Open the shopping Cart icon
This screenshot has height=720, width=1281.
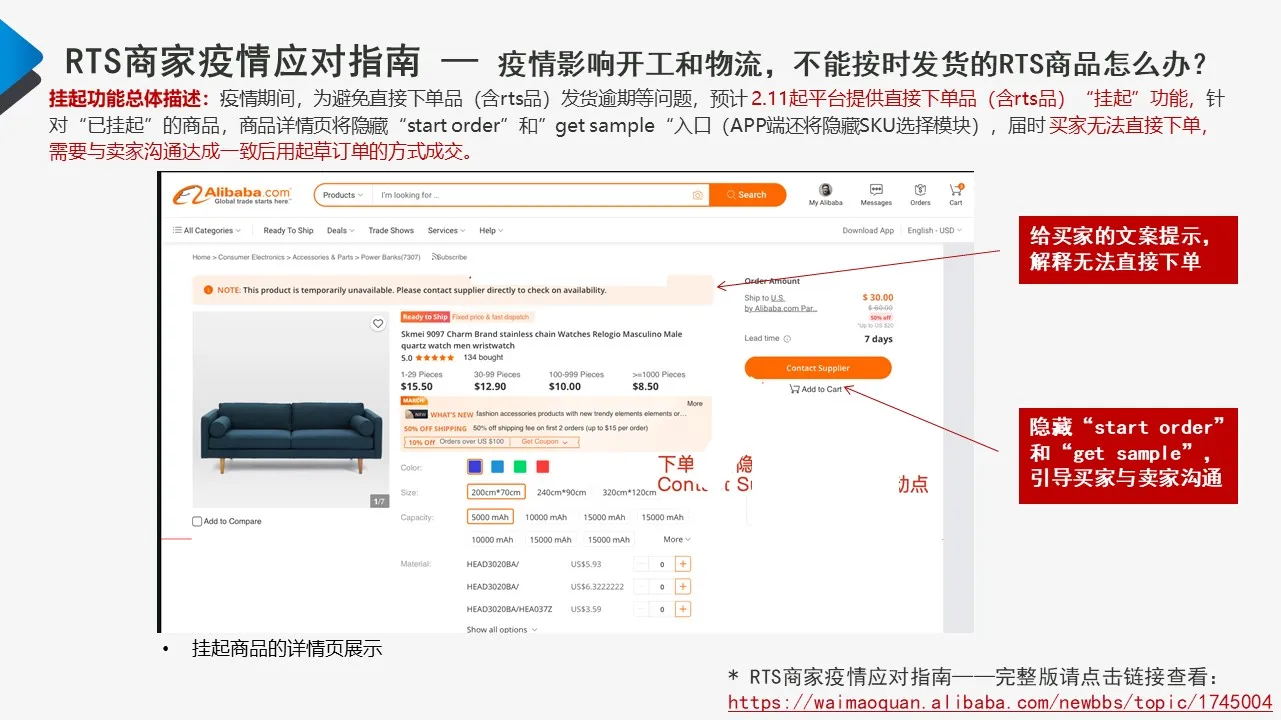tap(956, 190)
